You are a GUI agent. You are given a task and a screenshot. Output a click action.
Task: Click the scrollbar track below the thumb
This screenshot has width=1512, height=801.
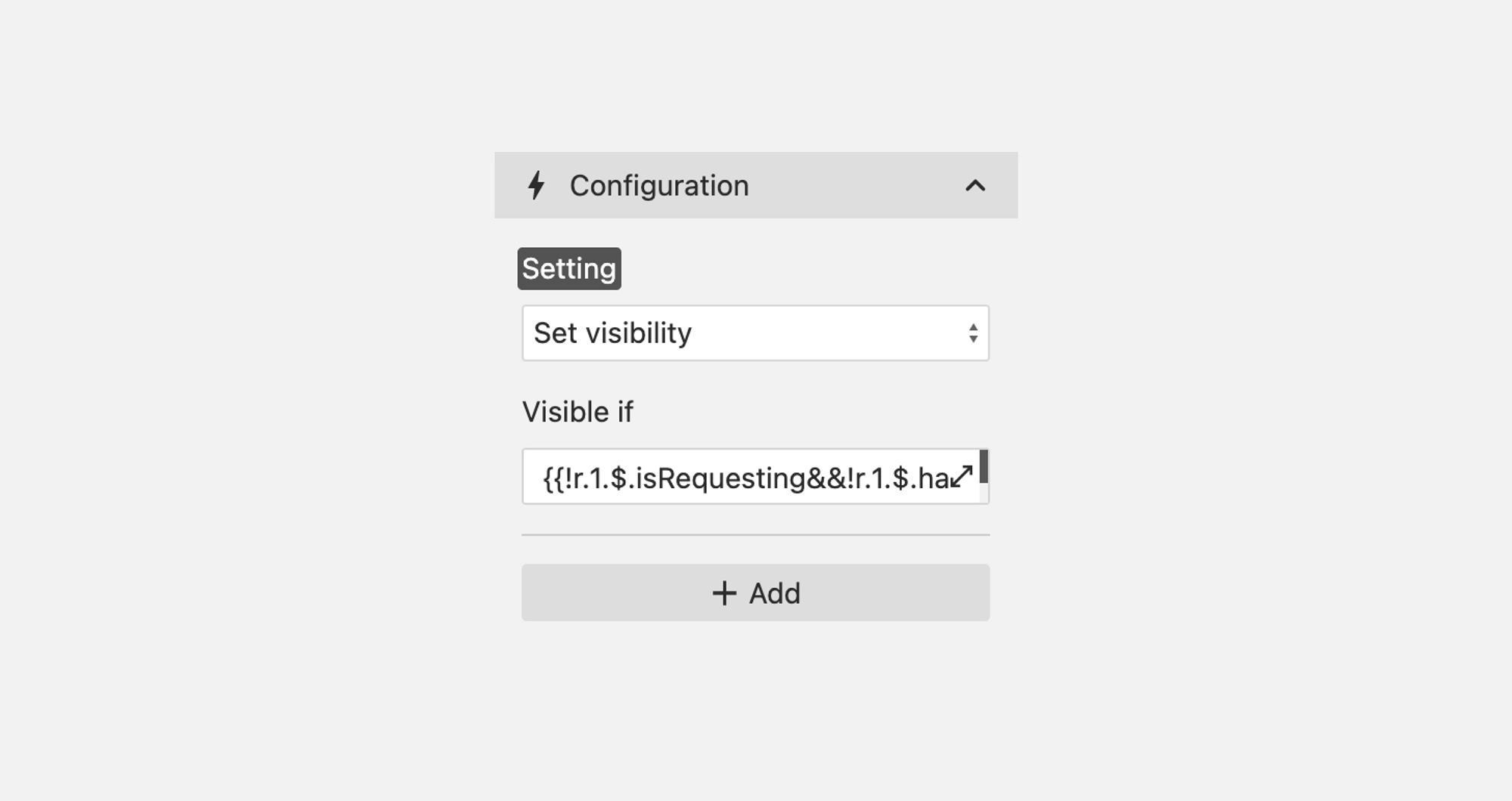pyautogui.click(x=984, y=493)
